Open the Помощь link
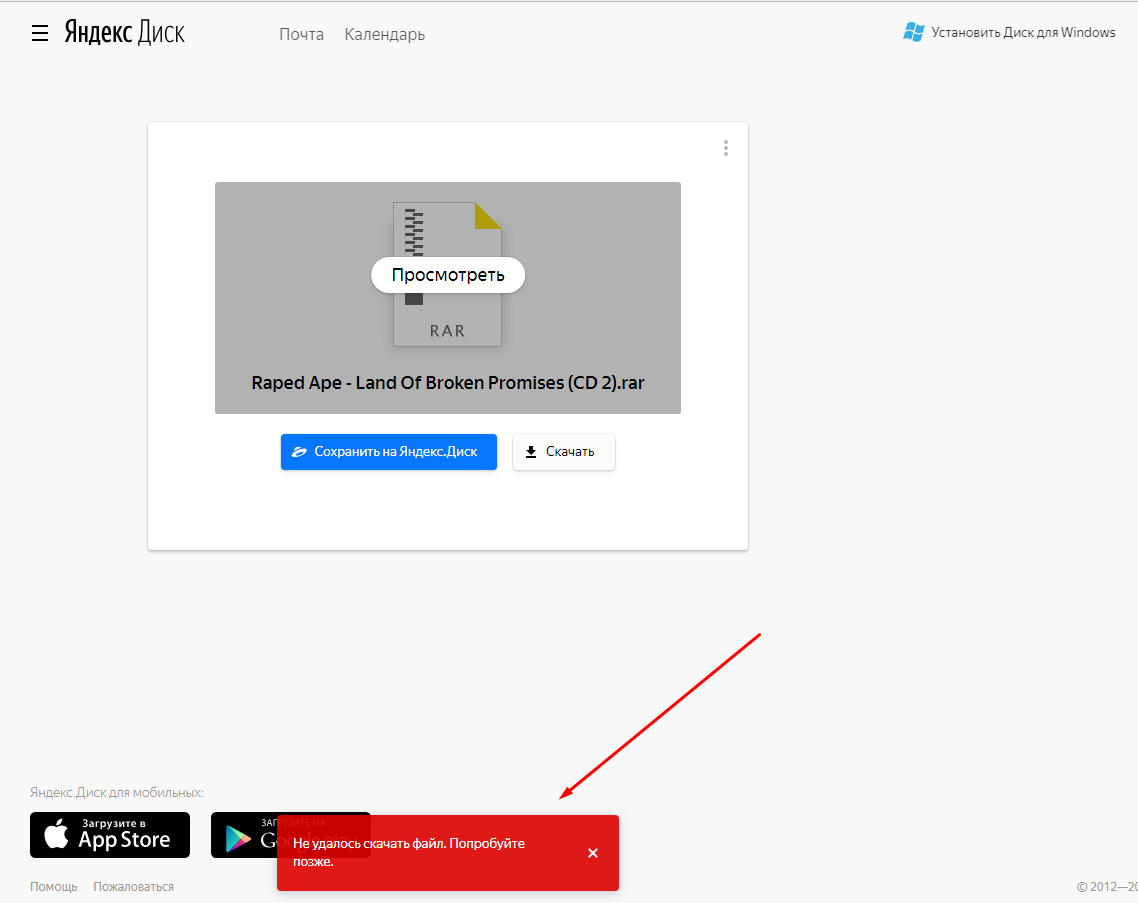Viewport: 1138px width, 903px height. coord(54,886)
